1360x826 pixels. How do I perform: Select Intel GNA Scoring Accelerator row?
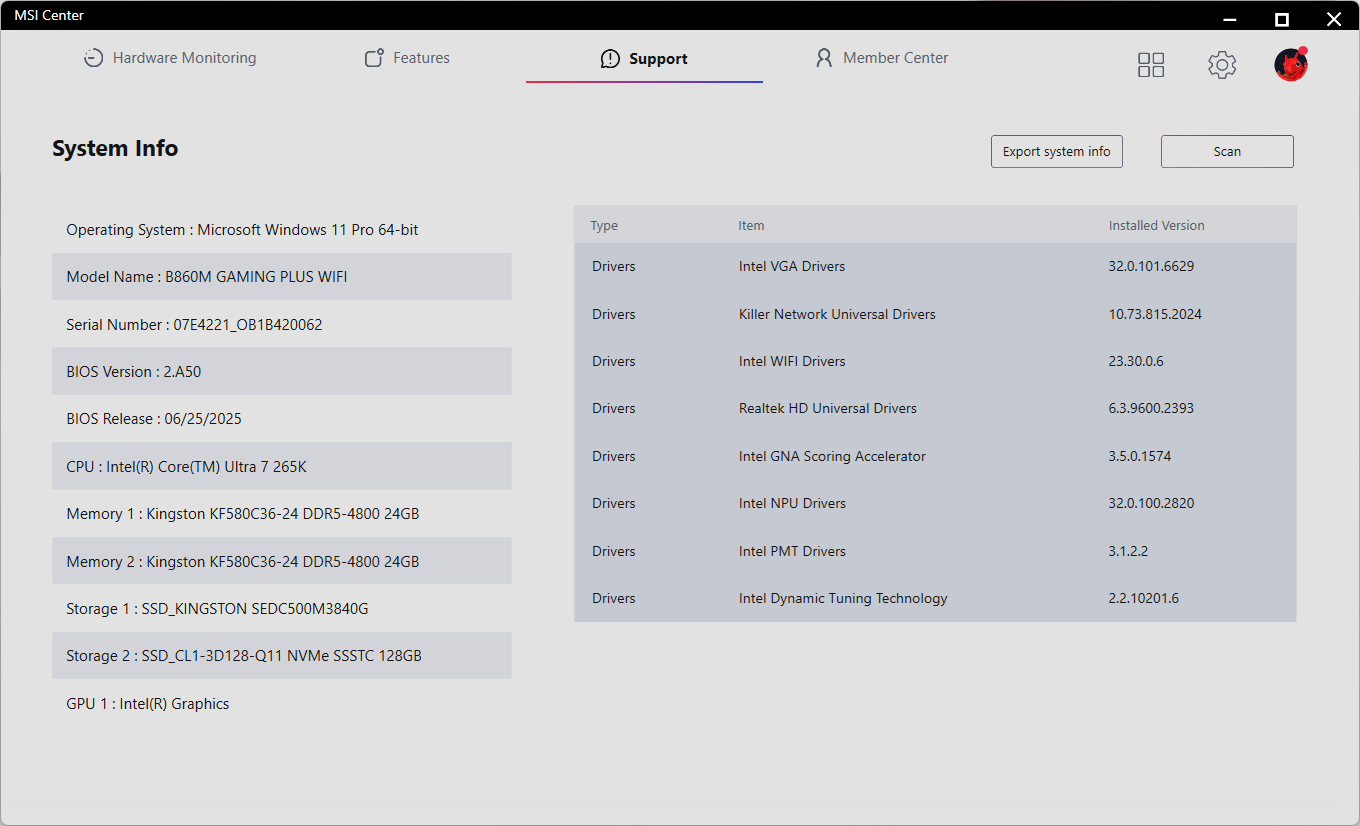pos(935,456)
